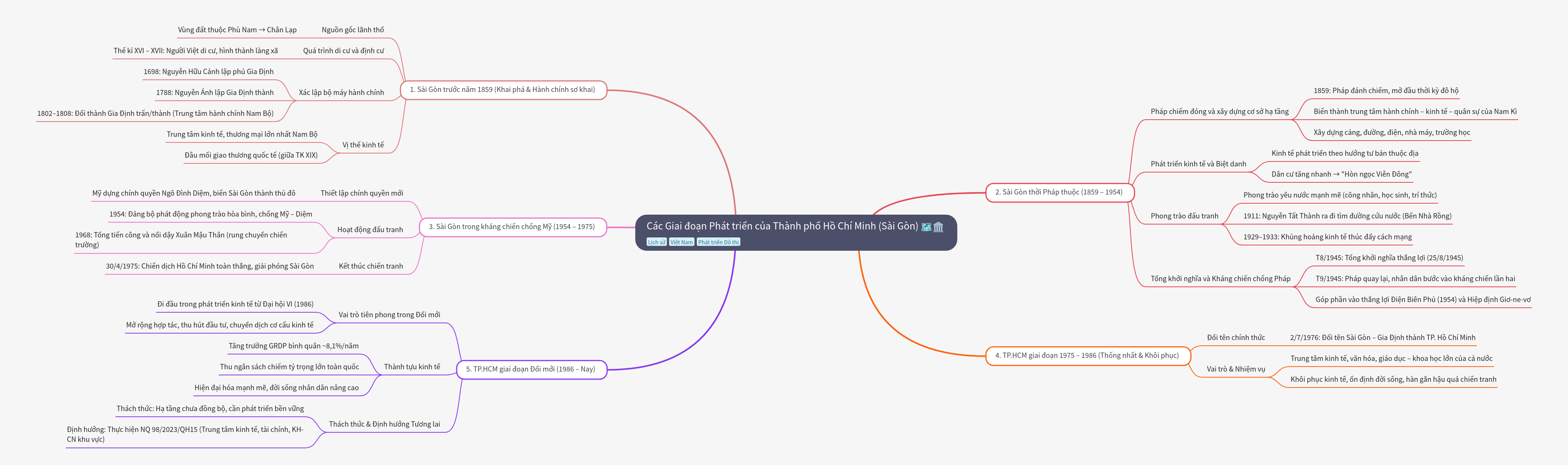Select 'Thành tựu kinh tế' branch
The height and width of the screenshot is (465, 1568).
click(411, 367)
